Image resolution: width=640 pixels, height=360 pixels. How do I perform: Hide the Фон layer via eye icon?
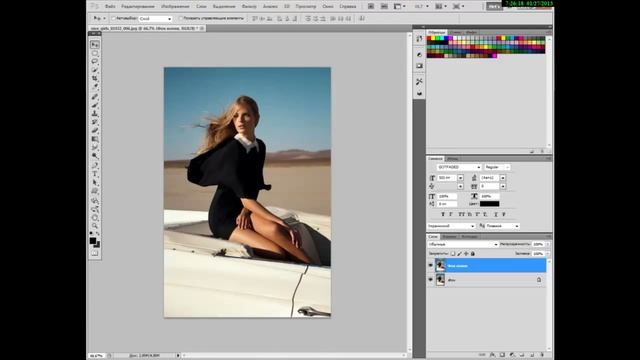coord(431,280)
